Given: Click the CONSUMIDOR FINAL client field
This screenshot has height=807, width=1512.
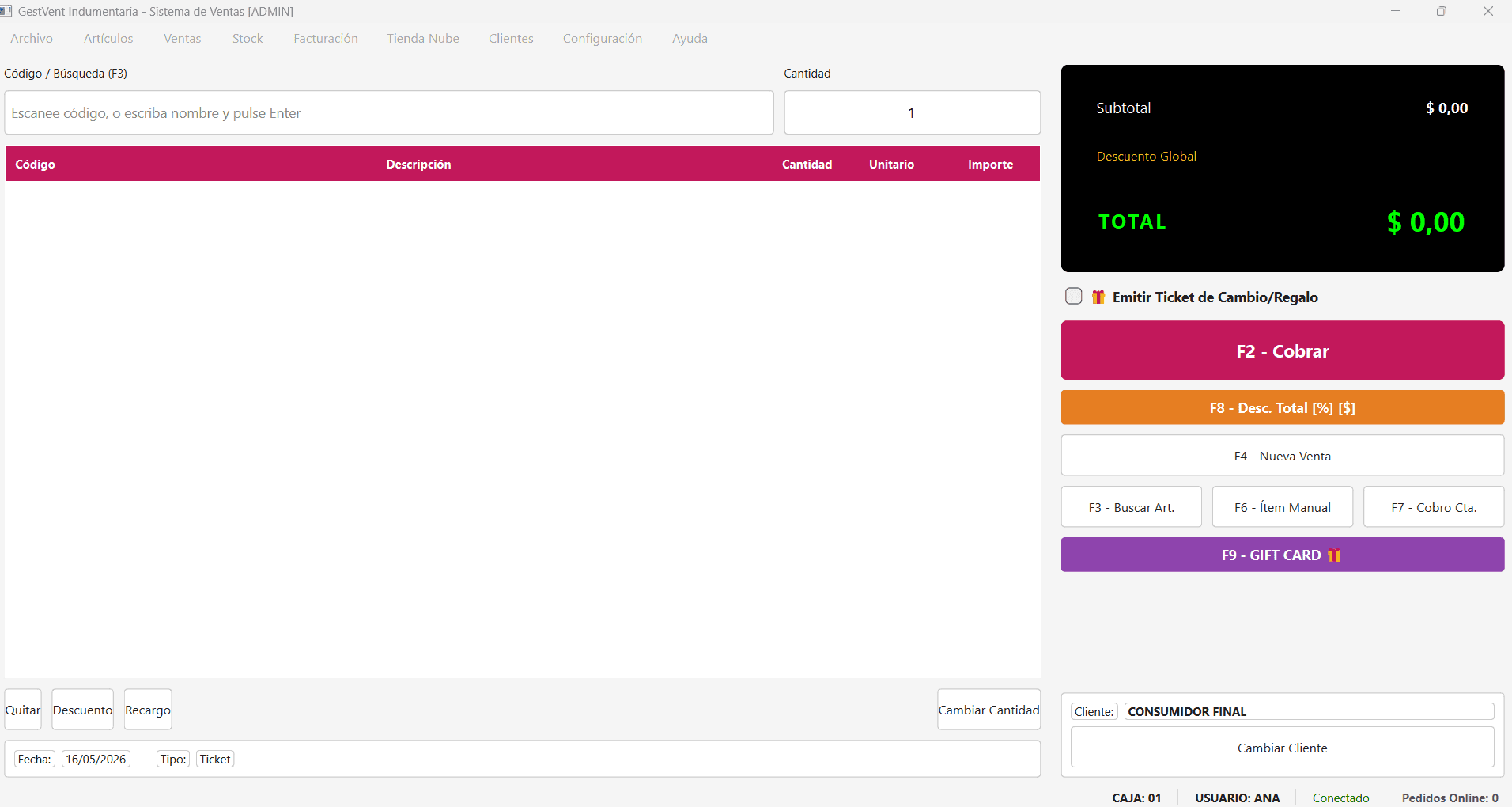Looking at the screenshot, I should click(1310, 711).
